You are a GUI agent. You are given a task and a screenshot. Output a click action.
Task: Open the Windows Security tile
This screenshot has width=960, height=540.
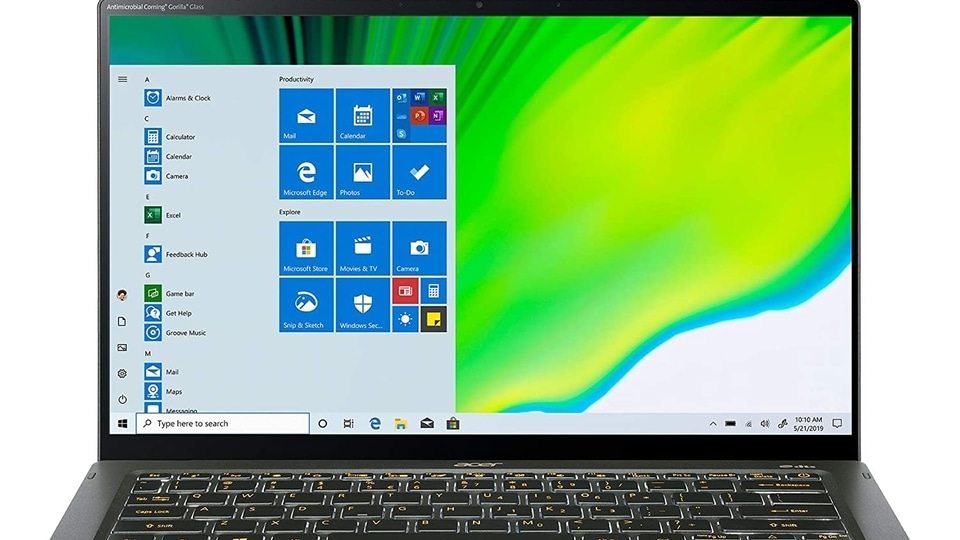[362, 305]
